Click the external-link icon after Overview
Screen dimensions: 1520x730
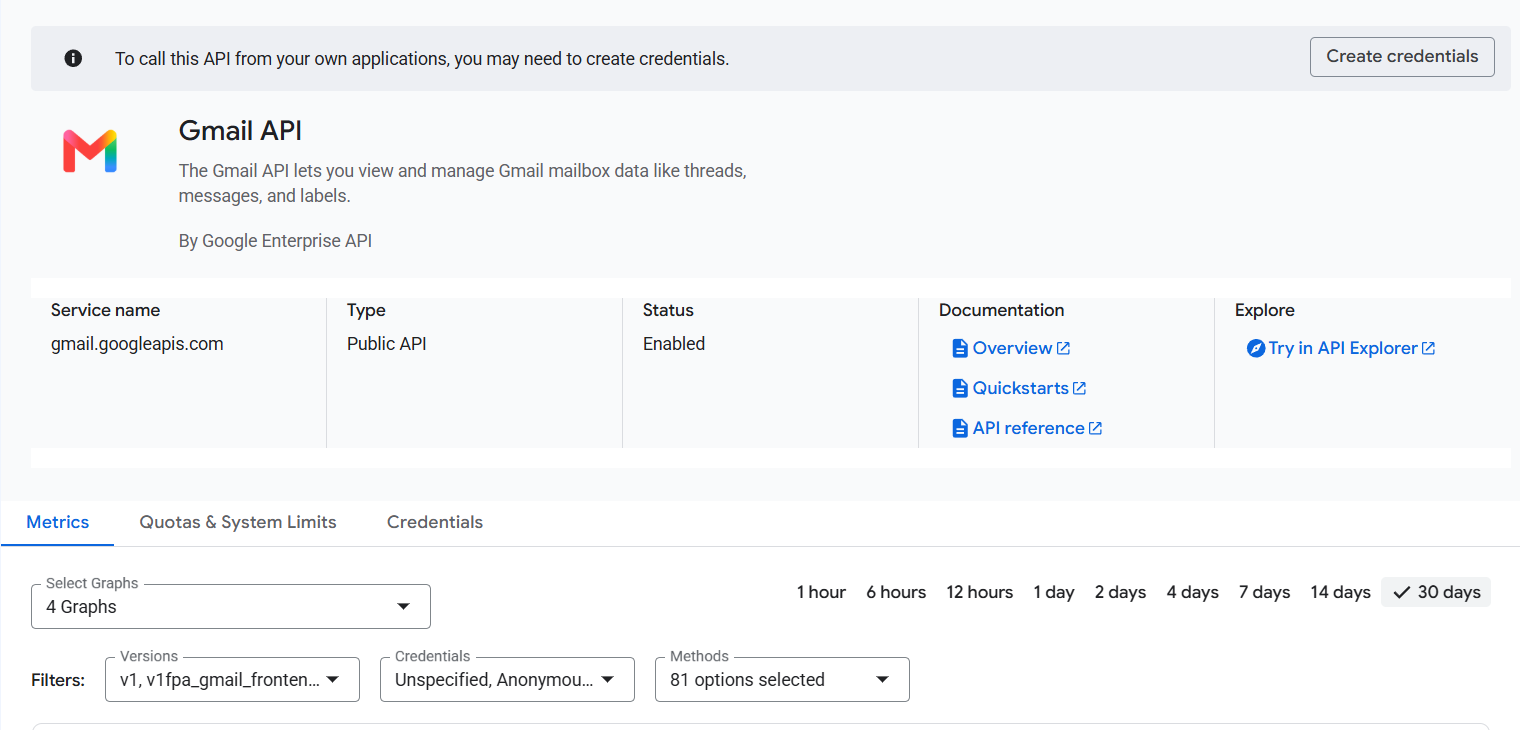tap(1064, 348)
